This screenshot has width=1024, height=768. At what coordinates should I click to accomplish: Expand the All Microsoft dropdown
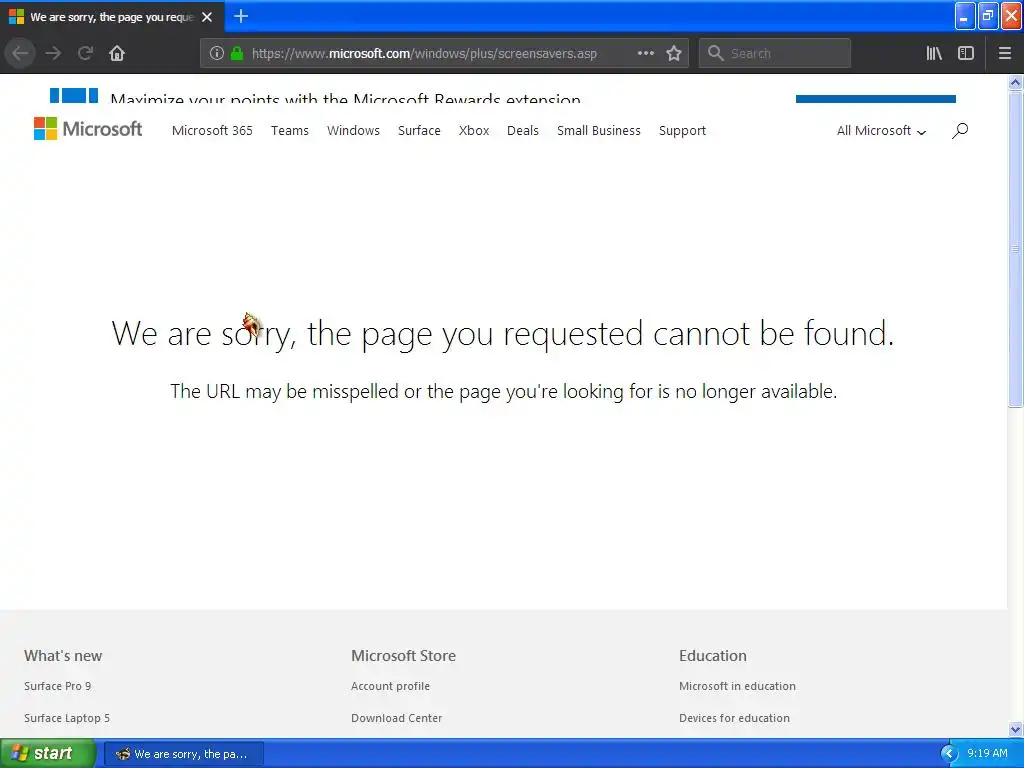(881, 131)
